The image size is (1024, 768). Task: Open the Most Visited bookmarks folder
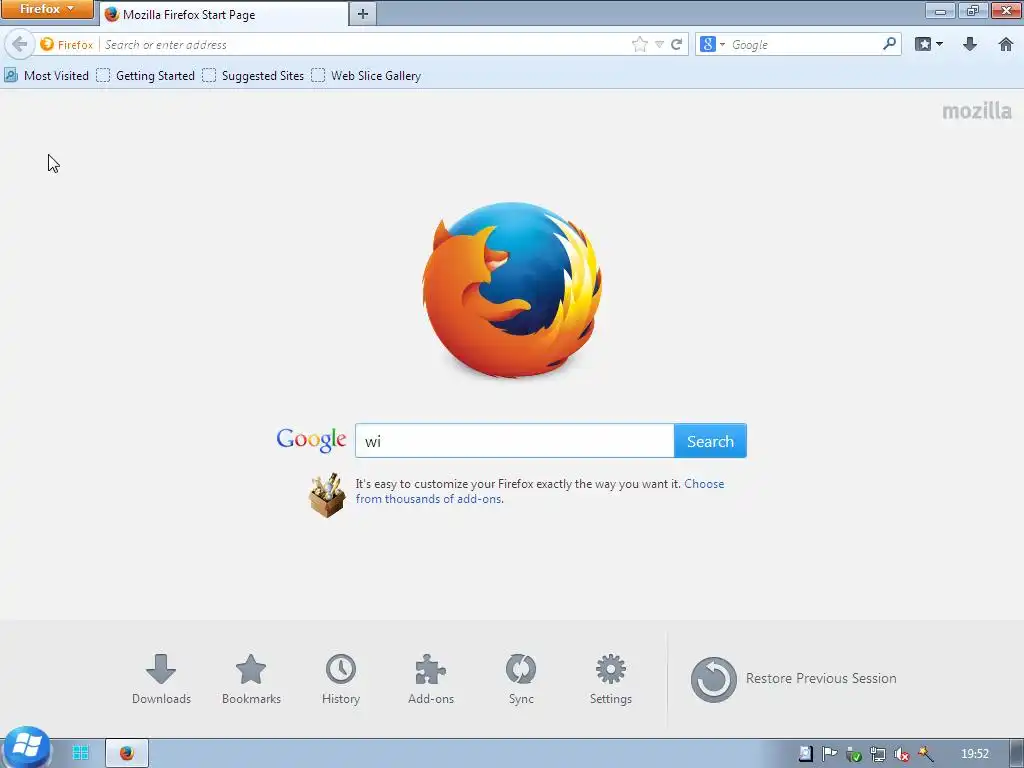46,76
